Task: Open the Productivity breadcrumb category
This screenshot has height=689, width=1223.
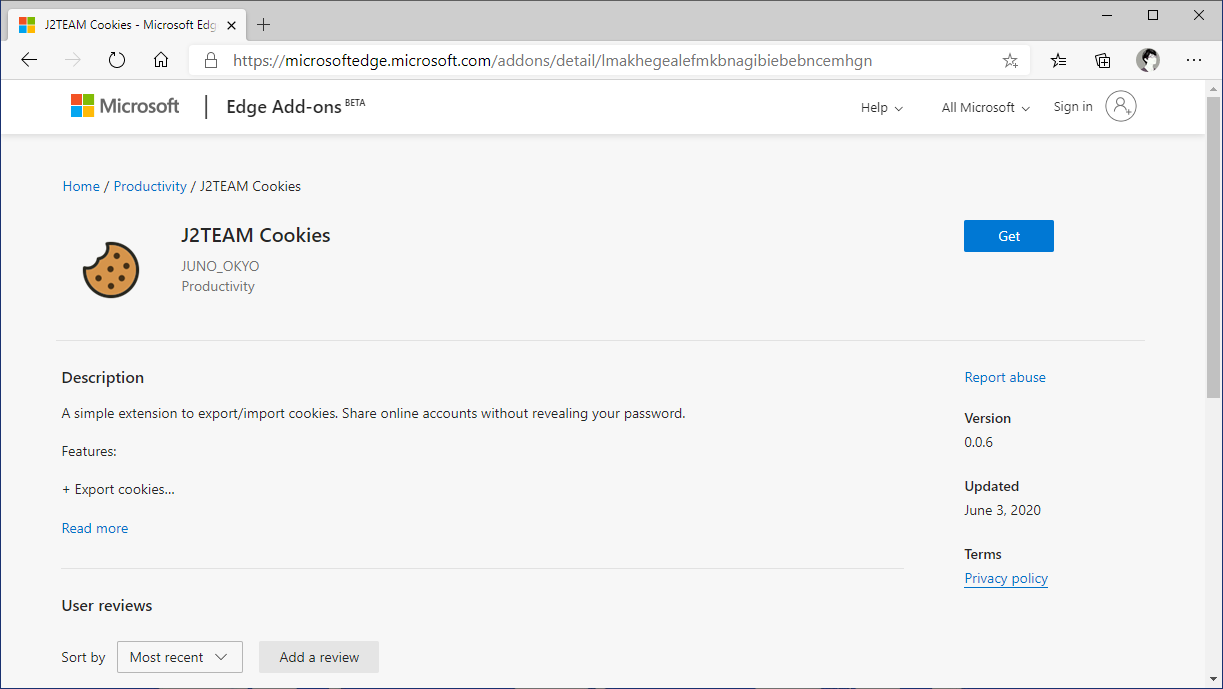Action: pyautogui.click(x=150, y=185)
